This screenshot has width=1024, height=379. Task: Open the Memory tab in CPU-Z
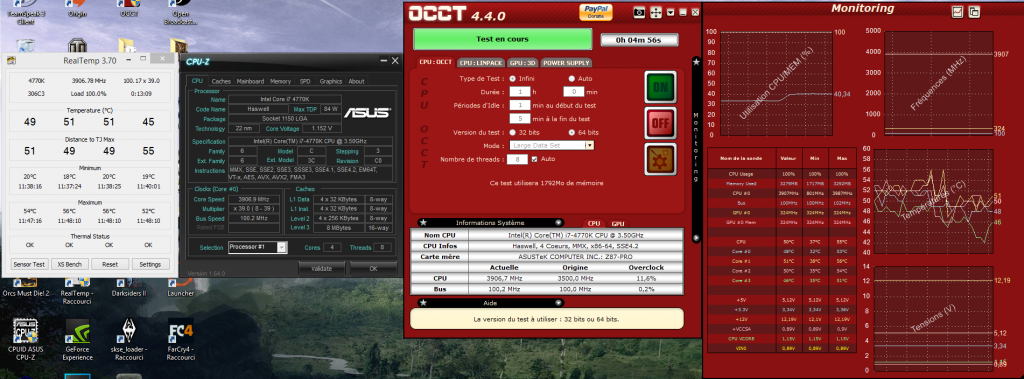(280, 81)
